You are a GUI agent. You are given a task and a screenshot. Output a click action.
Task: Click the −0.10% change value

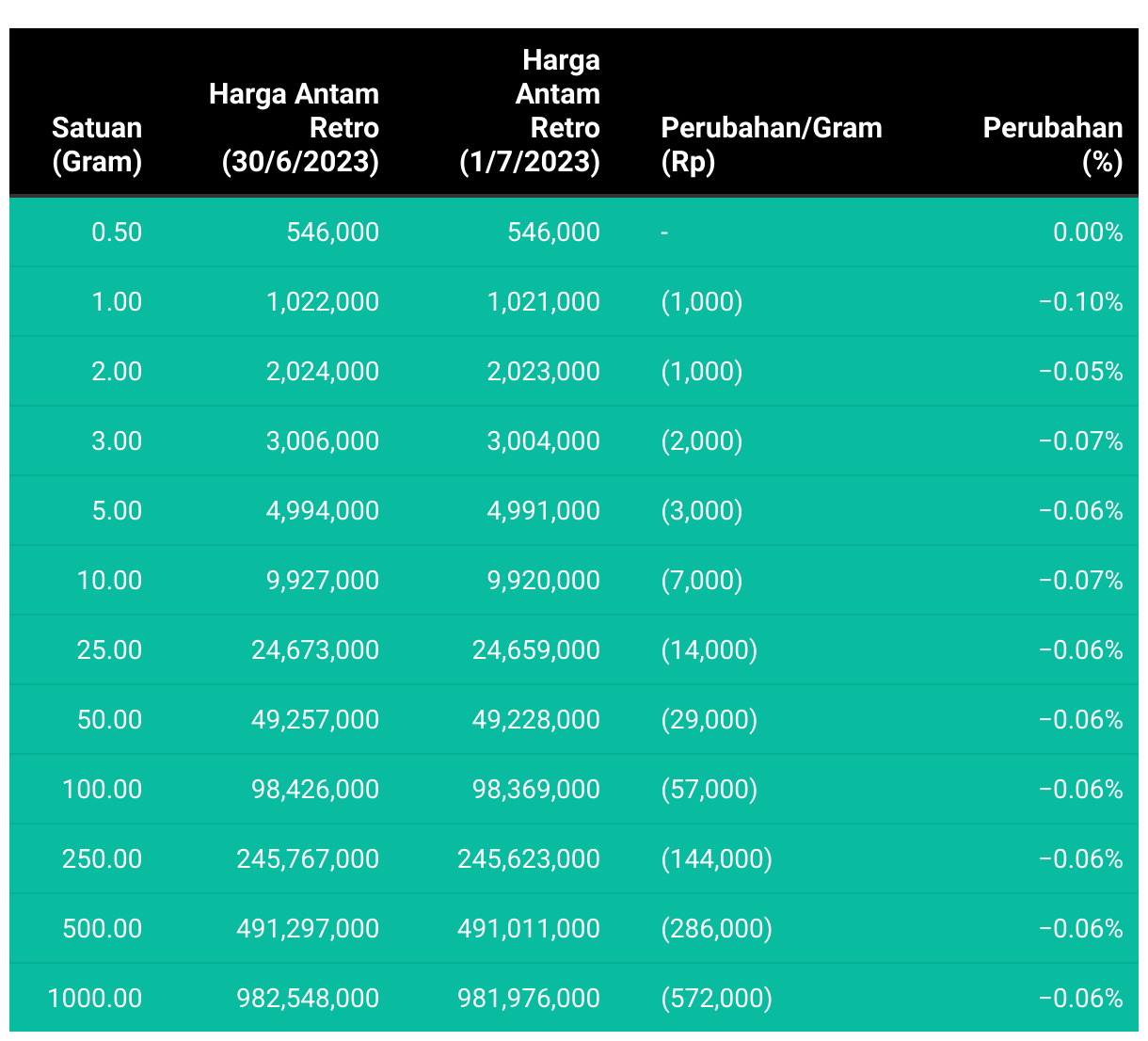coord(1081,302)
